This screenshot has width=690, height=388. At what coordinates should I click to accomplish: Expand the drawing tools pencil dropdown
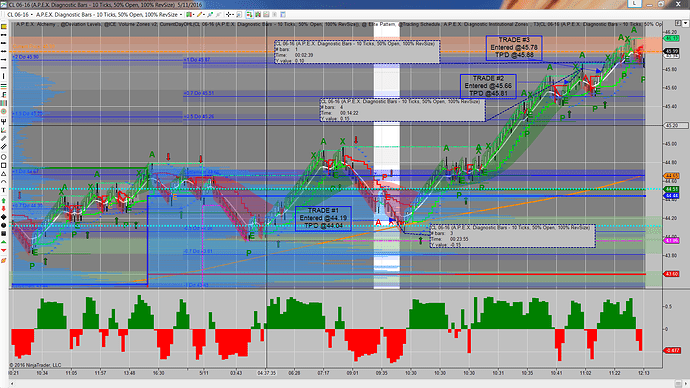point(204,15)
